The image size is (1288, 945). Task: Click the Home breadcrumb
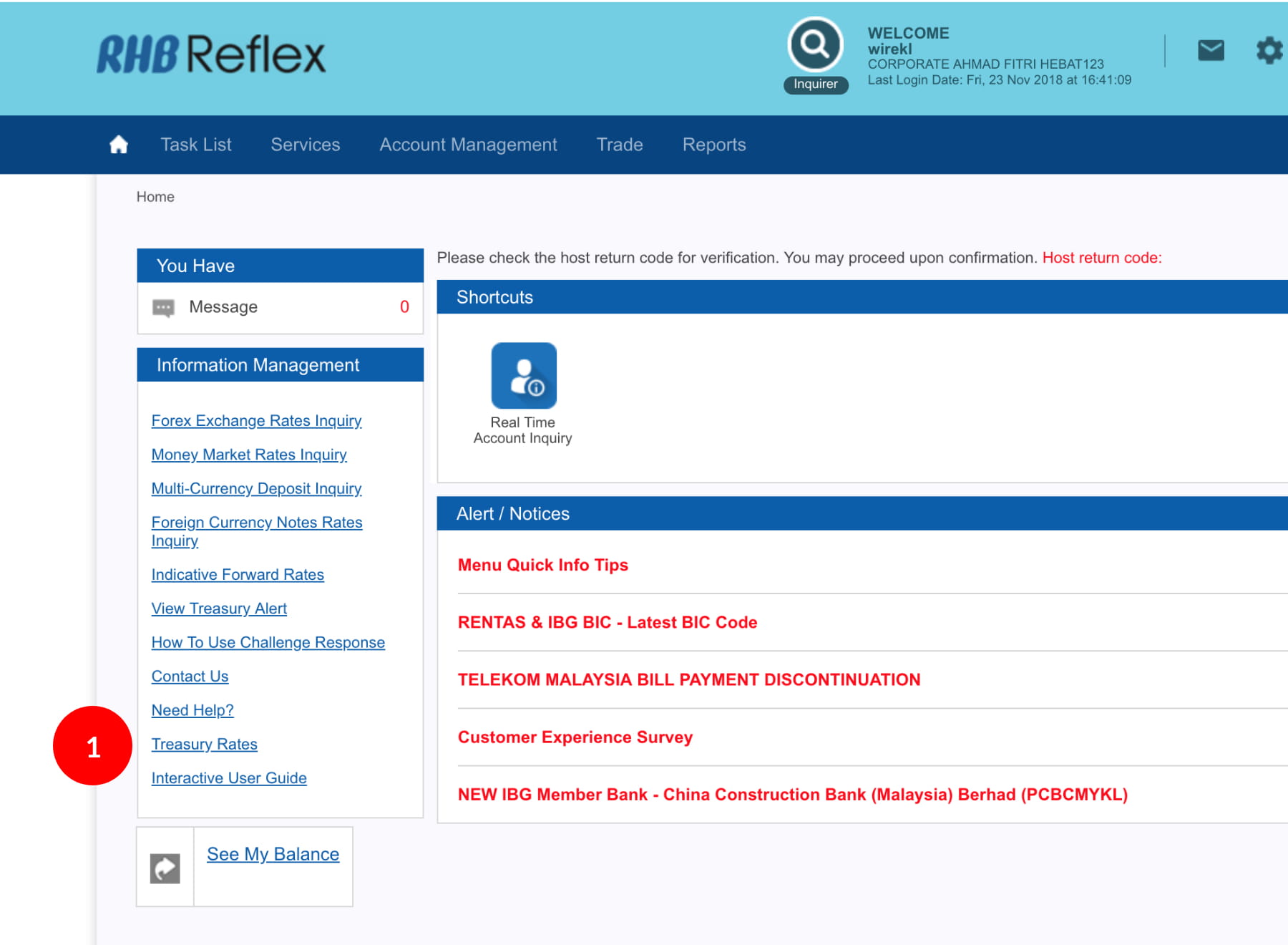point(155,197)
